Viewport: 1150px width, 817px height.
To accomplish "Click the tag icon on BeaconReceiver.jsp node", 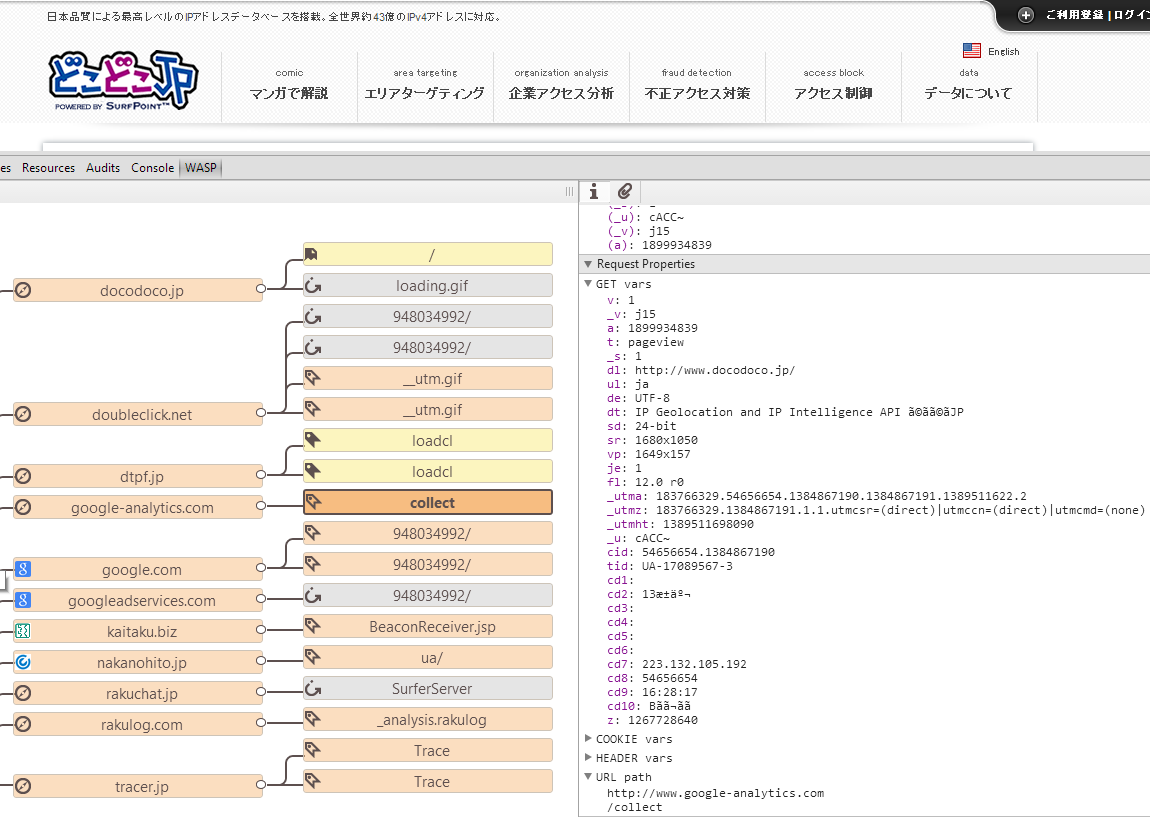I will pyautogui.click(x=313, y=626).
